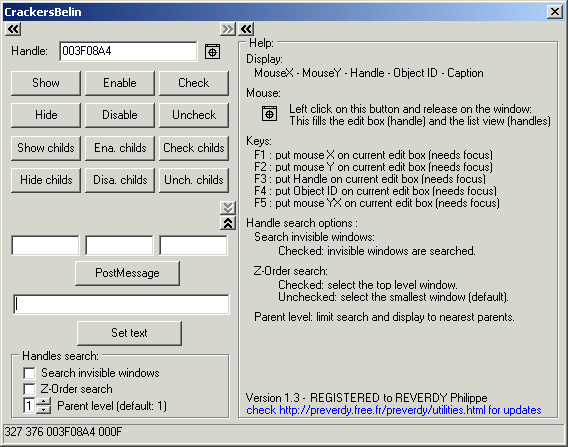
Task: Click the Check button
Action: click(194, 83)
